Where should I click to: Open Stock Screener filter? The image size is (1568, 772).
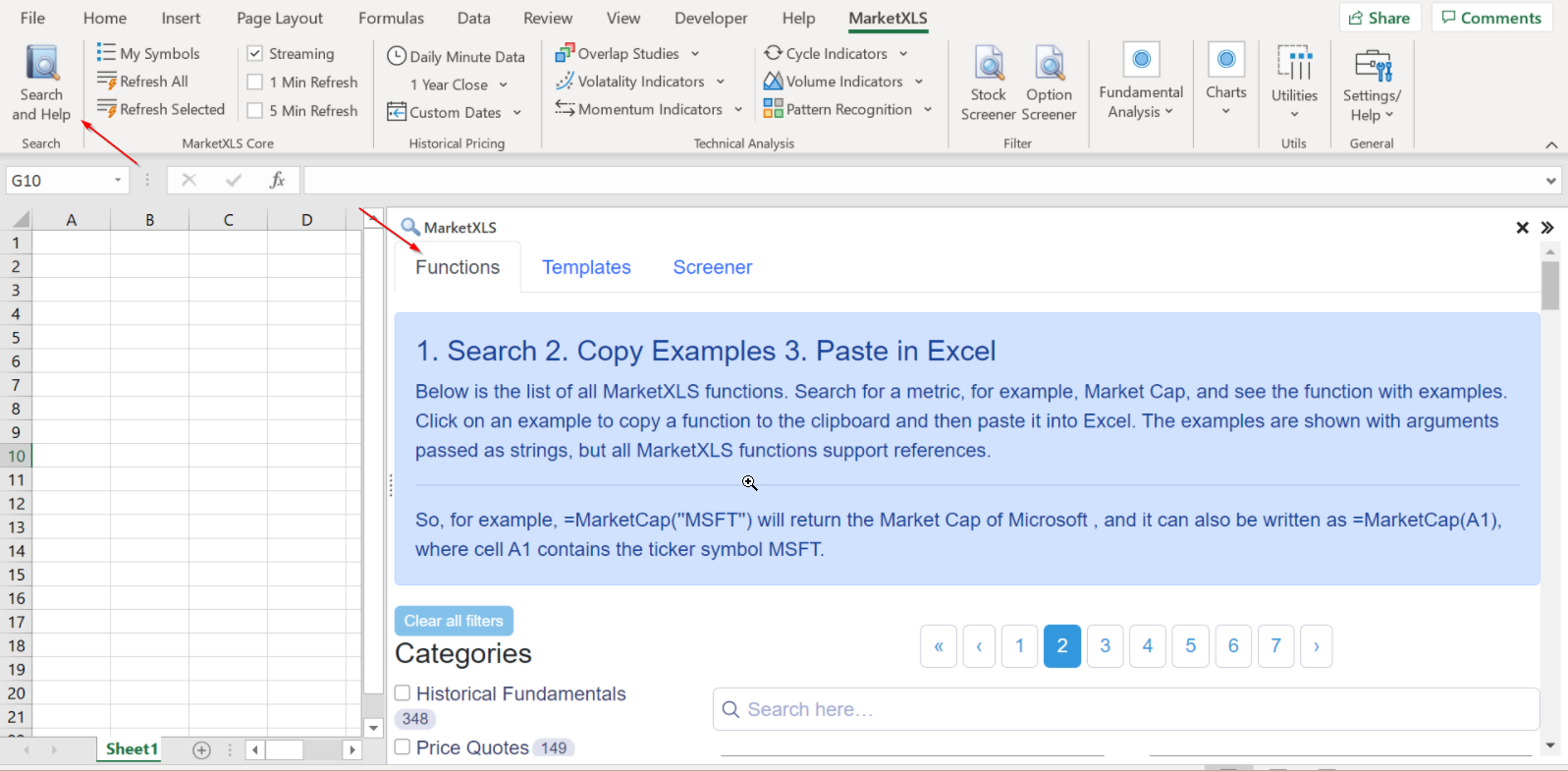pyautogui.click(x=988, y=83)
